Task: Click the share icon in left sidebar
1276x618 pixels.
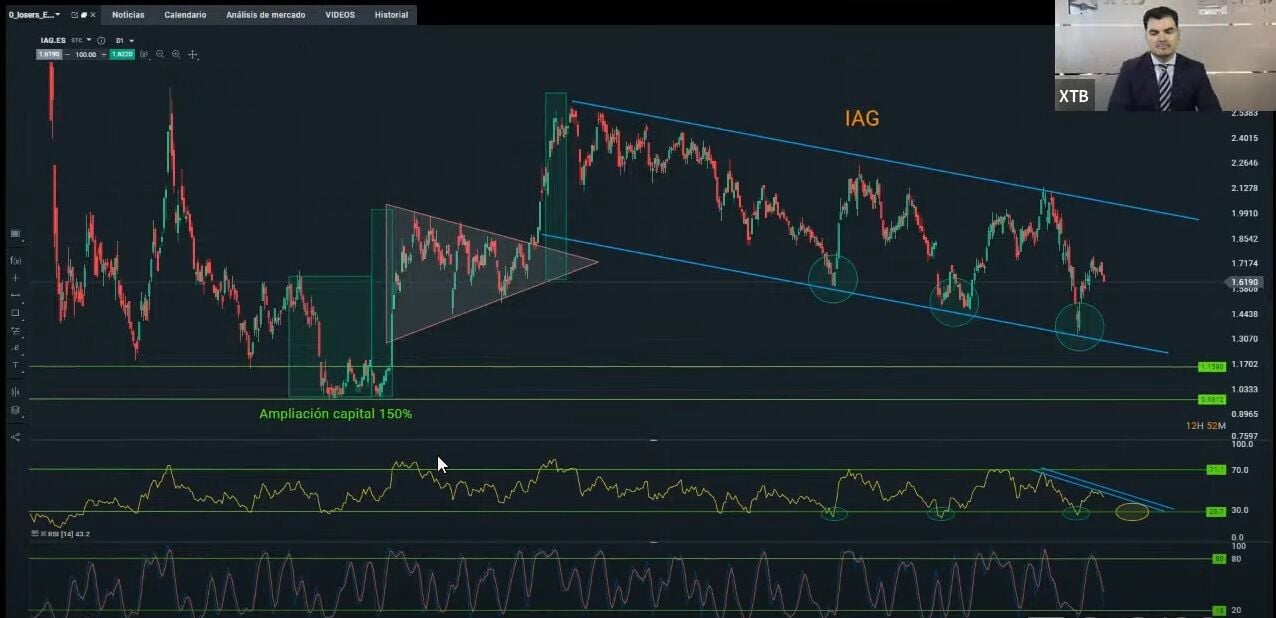Action: (15, 437)
